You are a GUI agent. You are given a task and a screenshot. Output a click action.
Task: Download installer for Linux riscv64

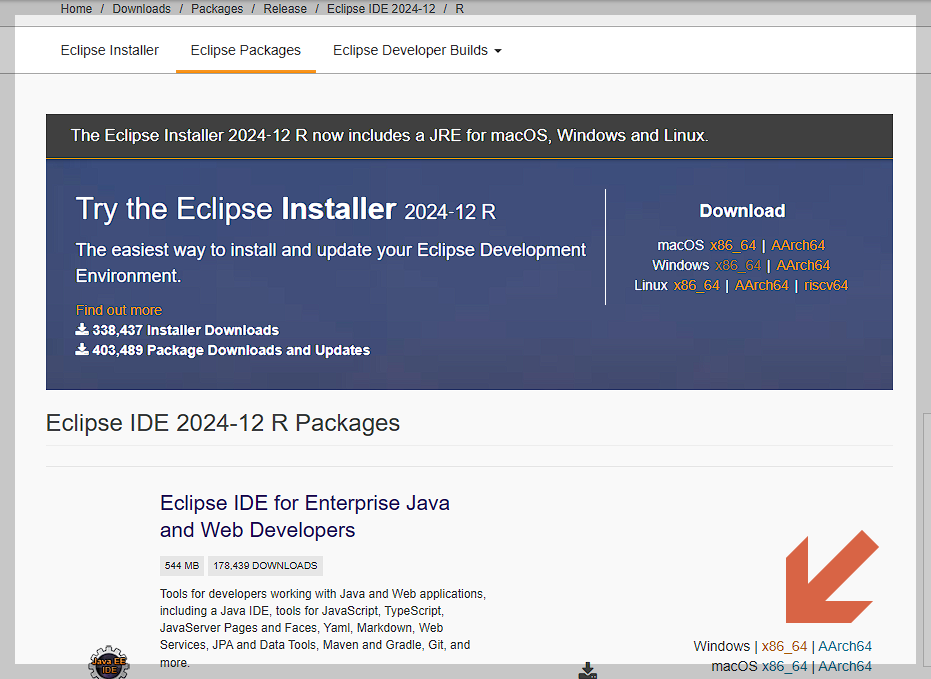826,285
